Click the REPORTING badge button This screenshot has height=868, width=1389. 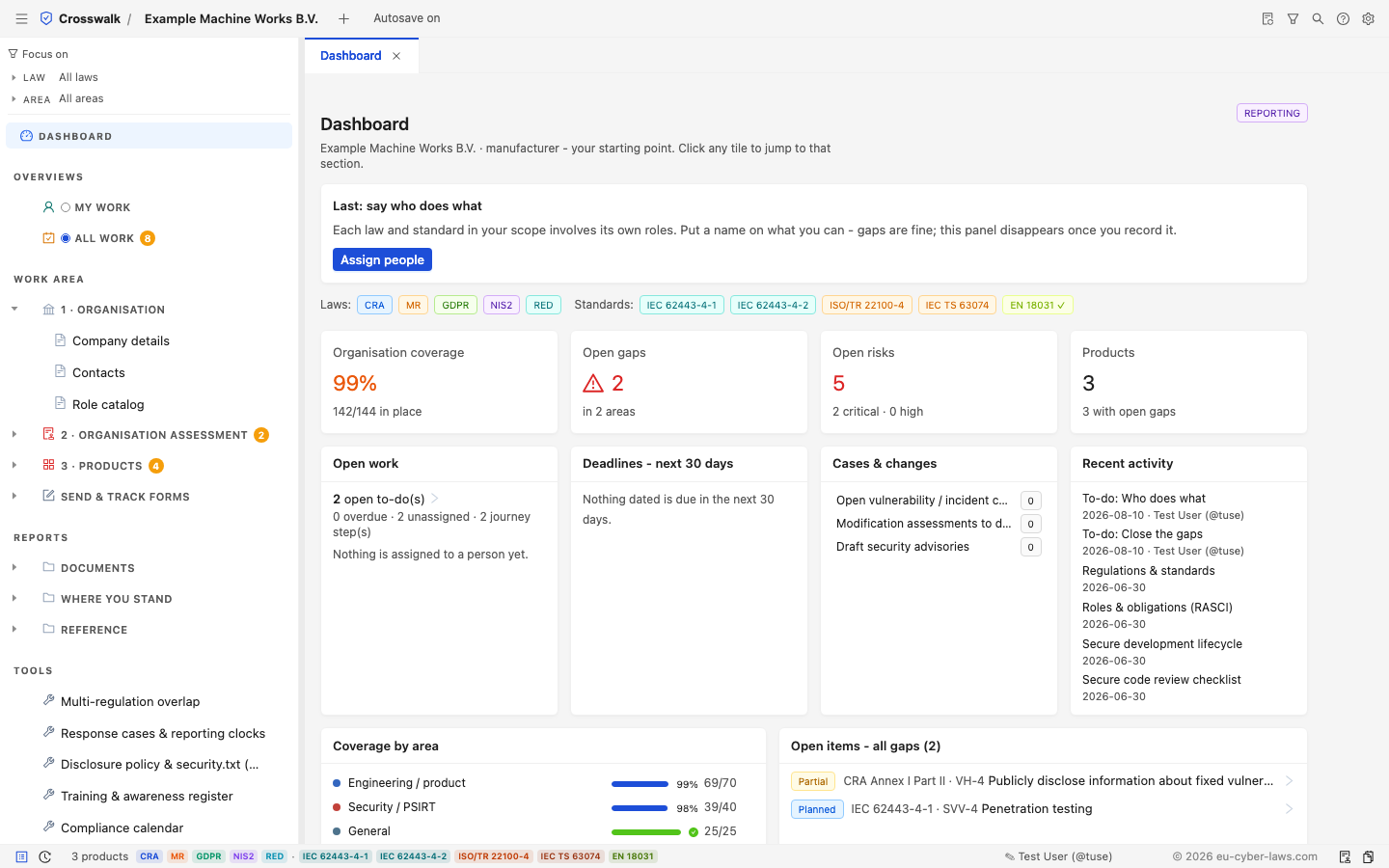point(1271,113)
